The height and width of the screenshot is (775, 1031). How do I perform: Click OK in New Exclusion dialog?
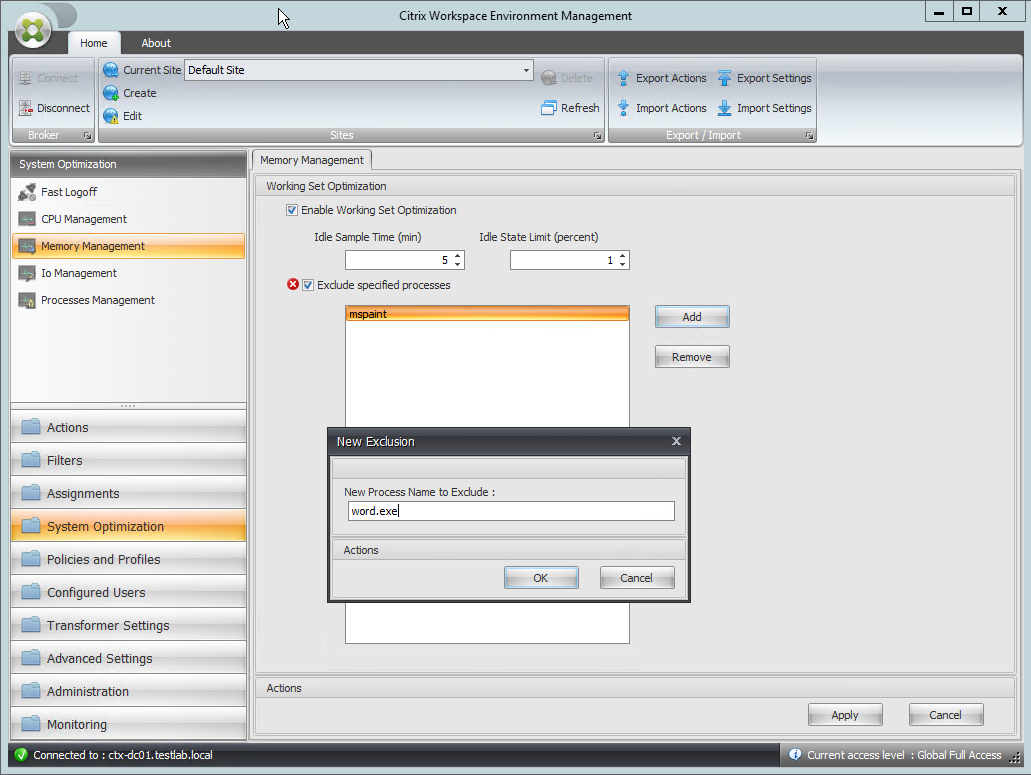pos(541,578)
